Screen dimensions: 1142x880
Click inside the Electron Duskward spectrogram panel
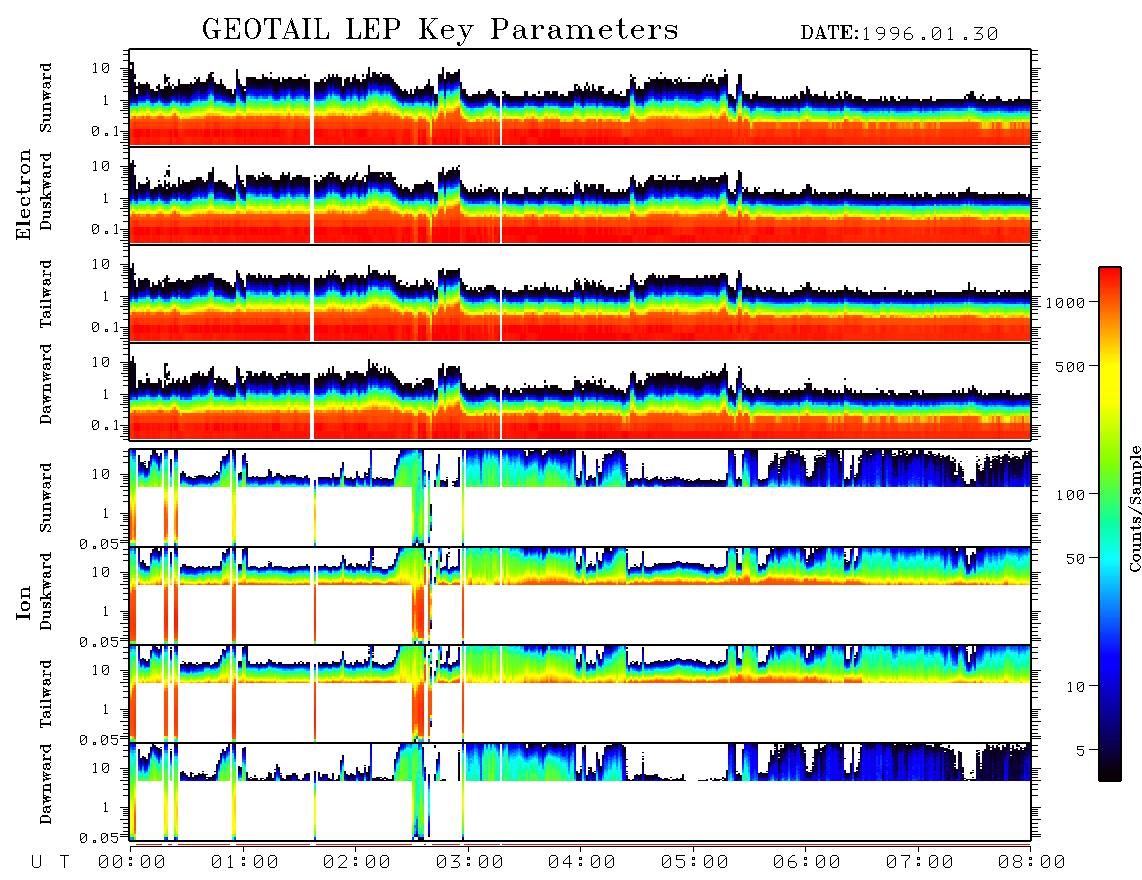coord(580,195)
